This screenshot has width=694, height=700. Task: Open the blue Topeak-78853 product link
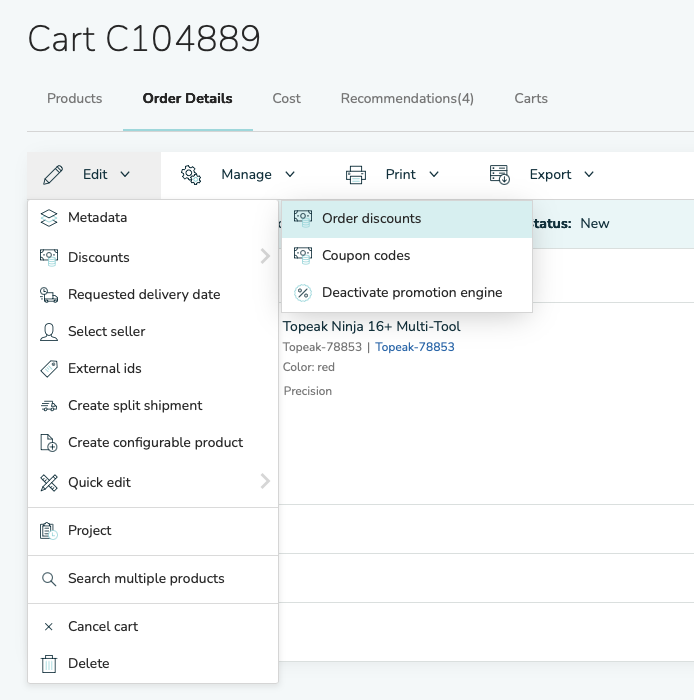(x=414, y=347)
